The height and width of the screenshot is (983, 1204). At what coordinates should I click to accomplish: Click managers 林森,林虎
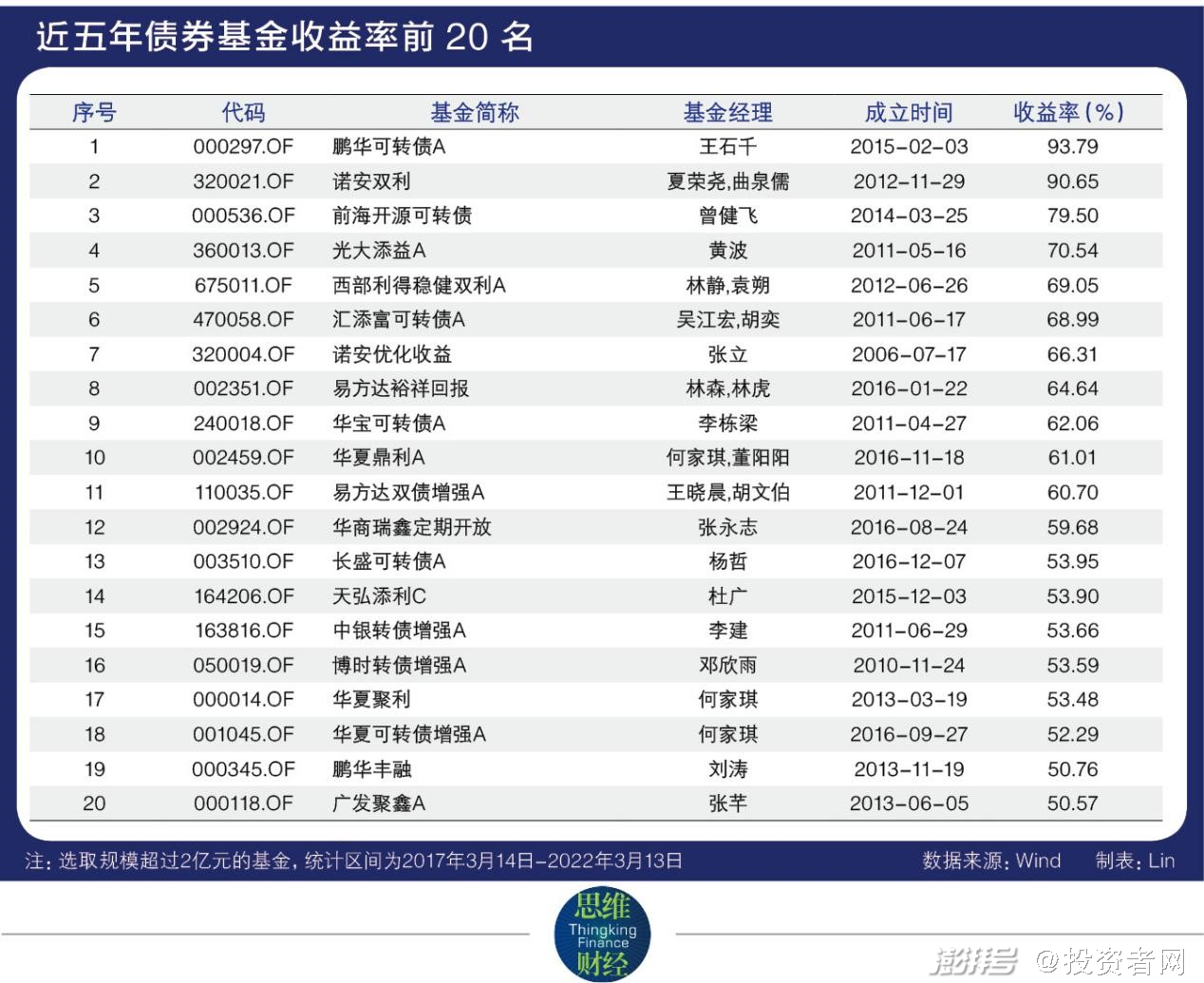pyautogui.click(x=728, y=388)
